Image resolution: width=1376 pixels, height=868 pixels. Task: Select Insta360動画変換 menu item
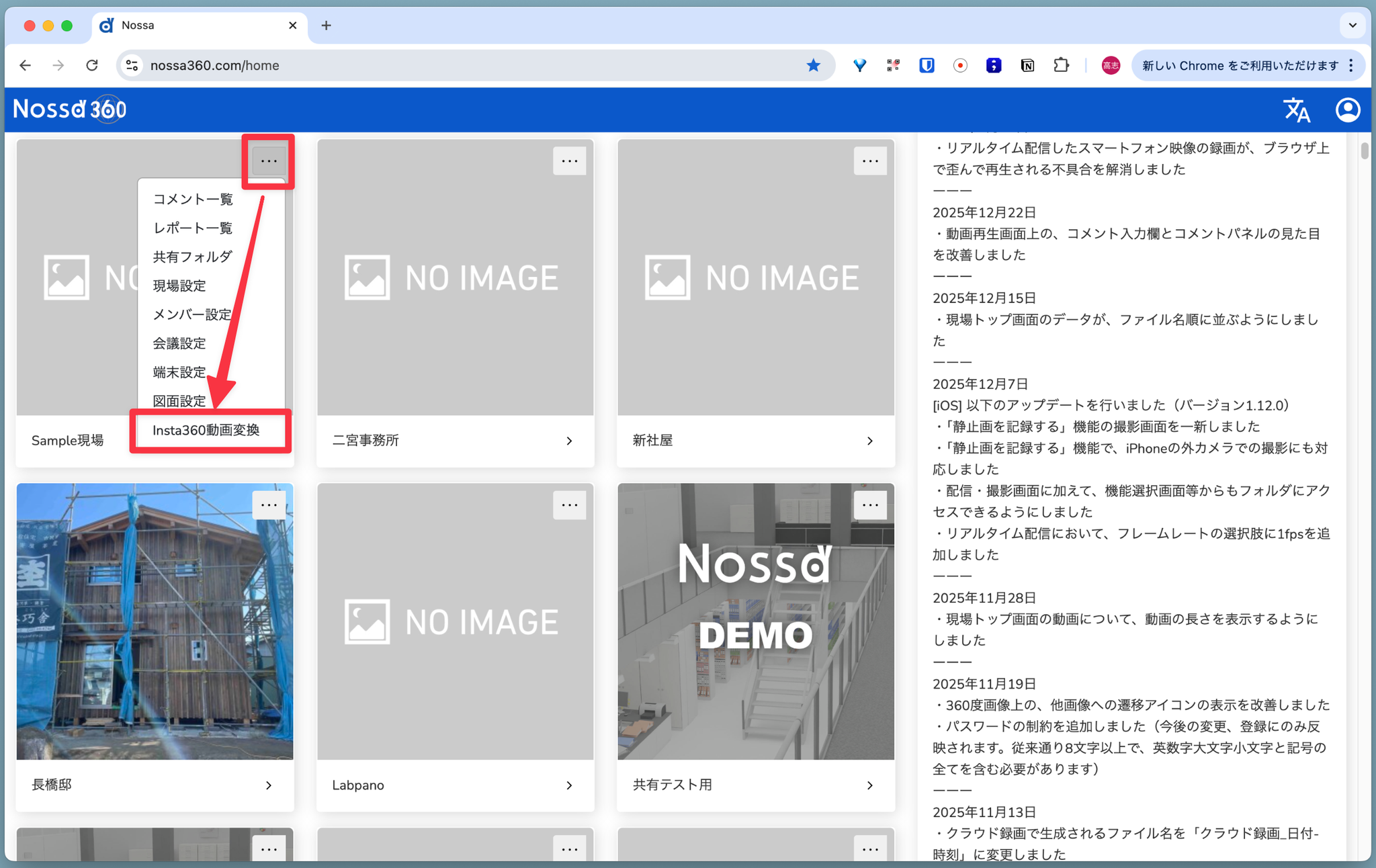point(206,430)
